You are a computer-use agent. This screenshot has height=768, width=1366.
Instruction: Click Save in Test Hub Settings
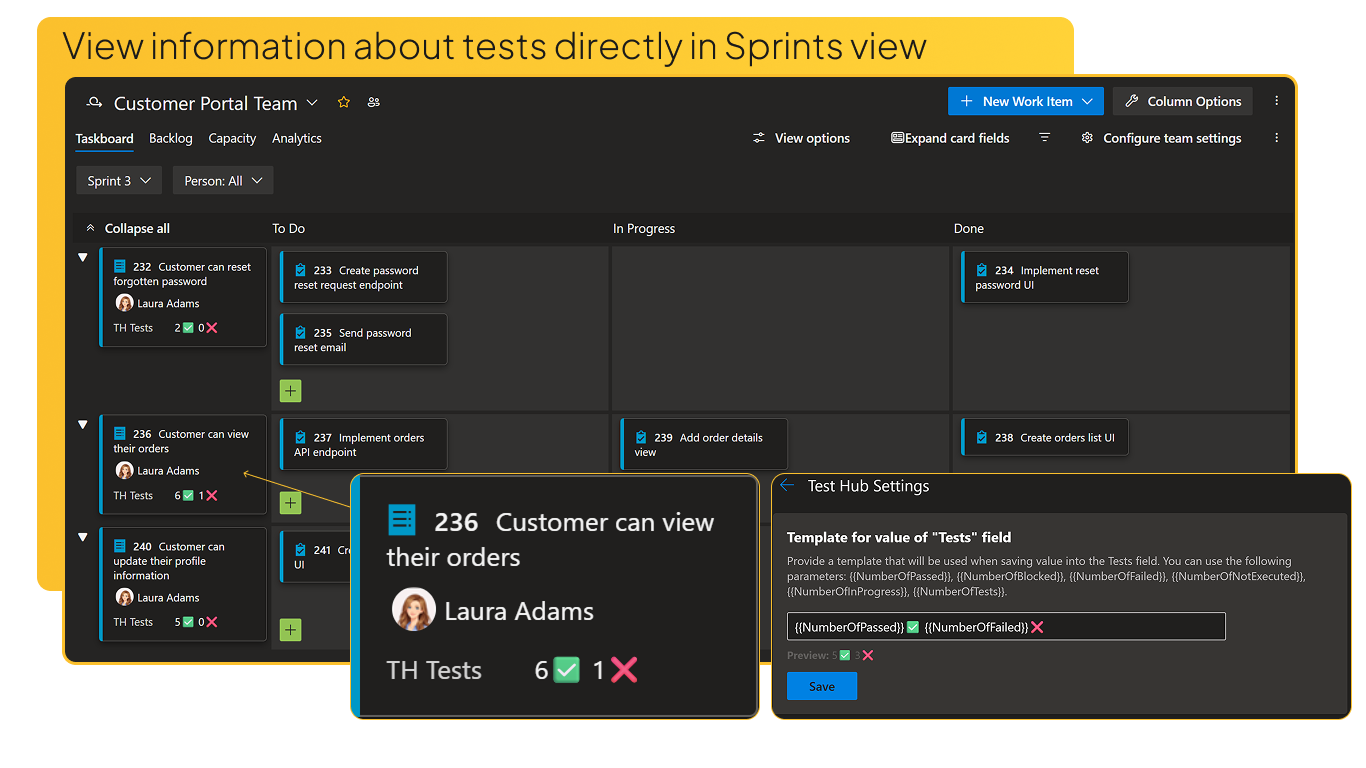tap(821, 686)
